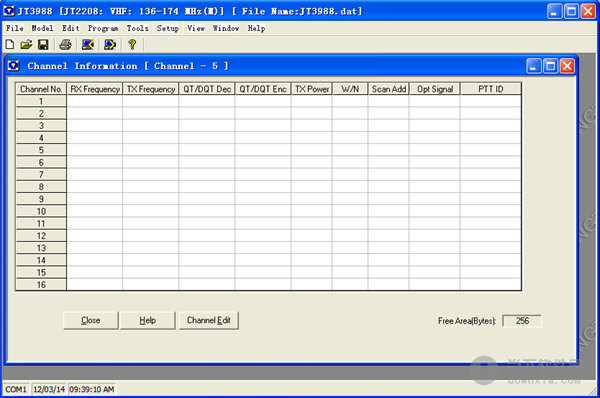Click the yellow question mark help icon
The height and width of the screenshot is (398, 600).
(x=132, y=45)
